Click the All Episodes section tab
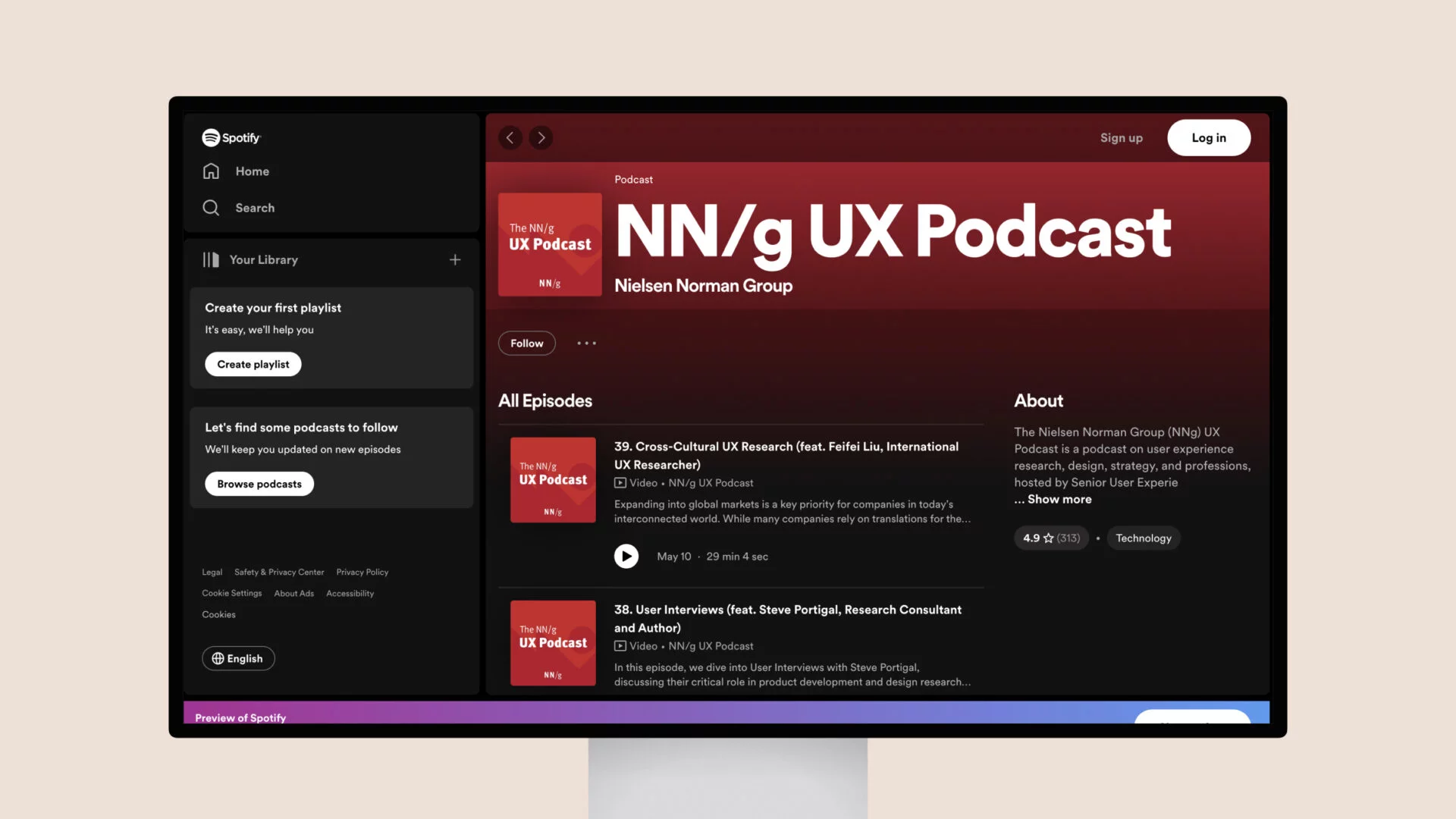The width and height of the screenshot is (1456, 819). tap(545, 401)
